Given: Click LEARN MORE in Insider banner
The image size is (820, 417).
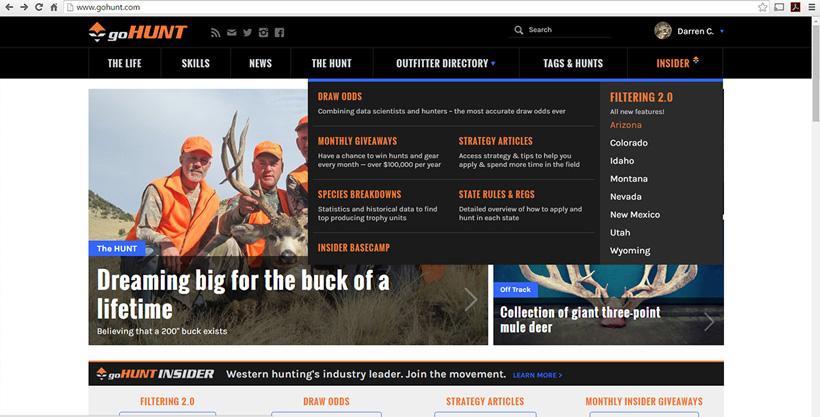Looking at the screenshot, I should click(x=537, y=375).
